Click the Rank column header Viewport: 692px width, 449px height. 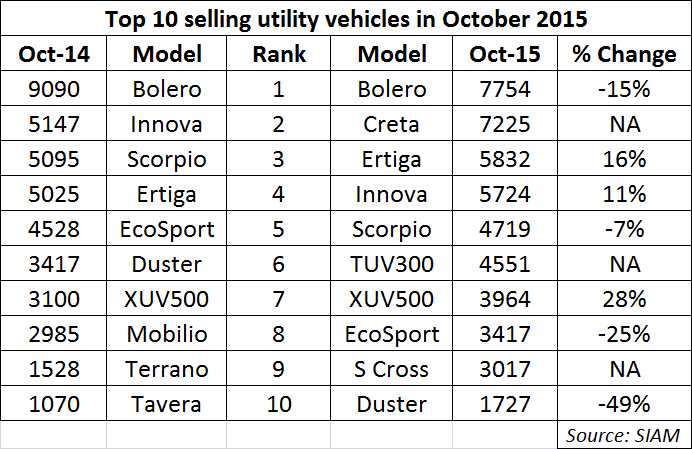point(278,54)
